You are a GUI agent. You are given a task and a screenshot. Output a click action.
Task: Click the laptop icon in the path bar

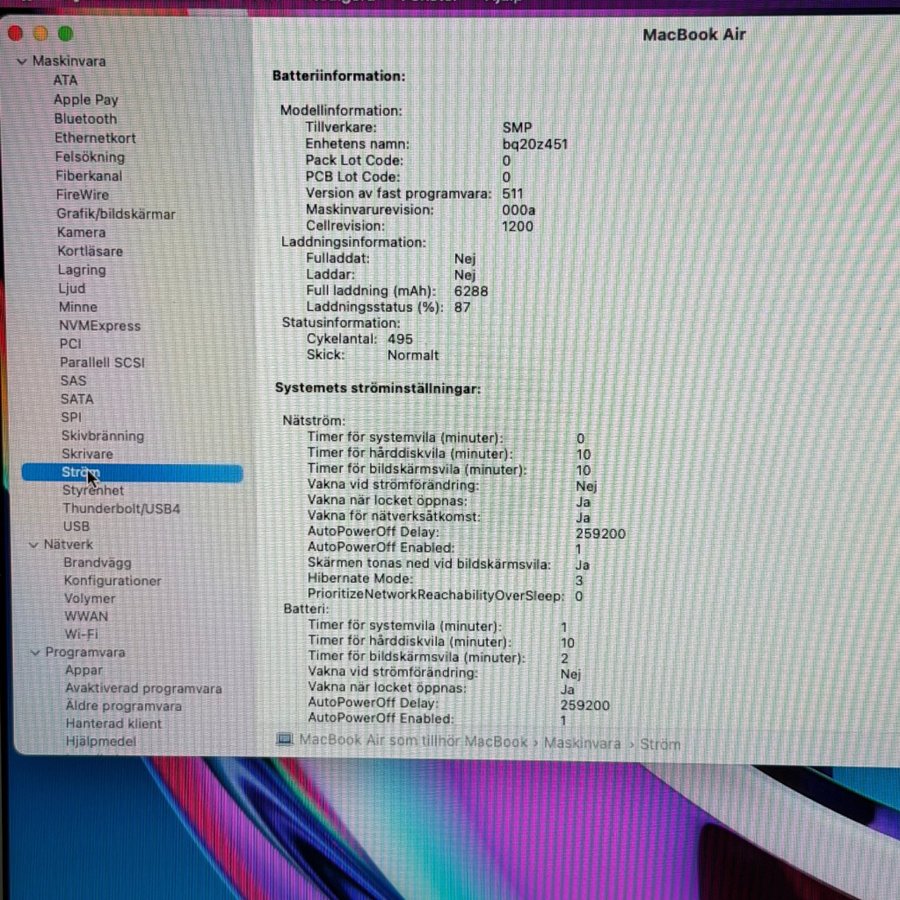coord(285,740)
